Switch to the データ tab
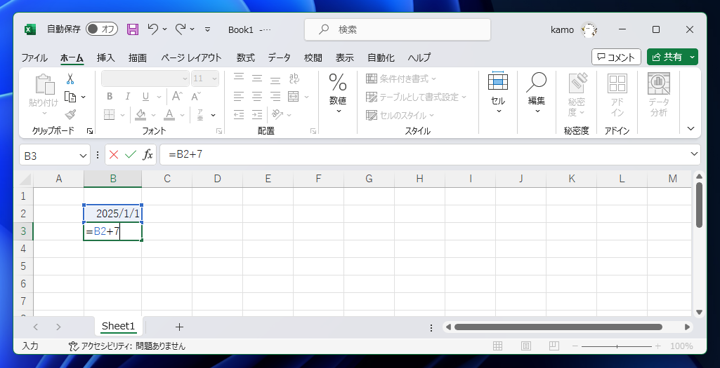720x368 pixels. [x=279, y=58]
